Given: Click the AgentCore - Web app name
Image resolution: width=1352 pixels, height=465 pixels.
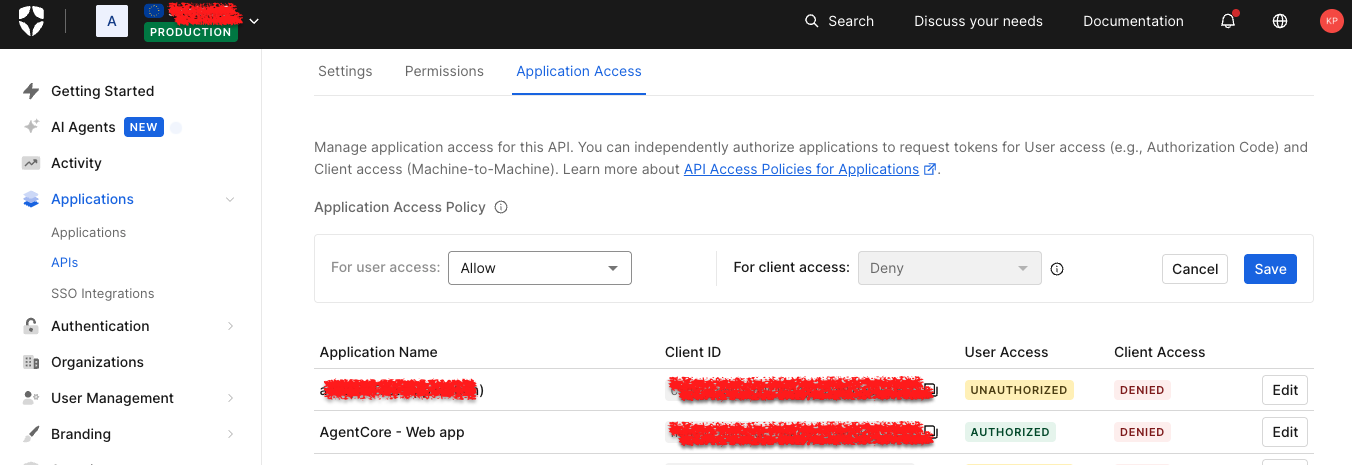Looking at the screenshot, I should coord(392,432).
